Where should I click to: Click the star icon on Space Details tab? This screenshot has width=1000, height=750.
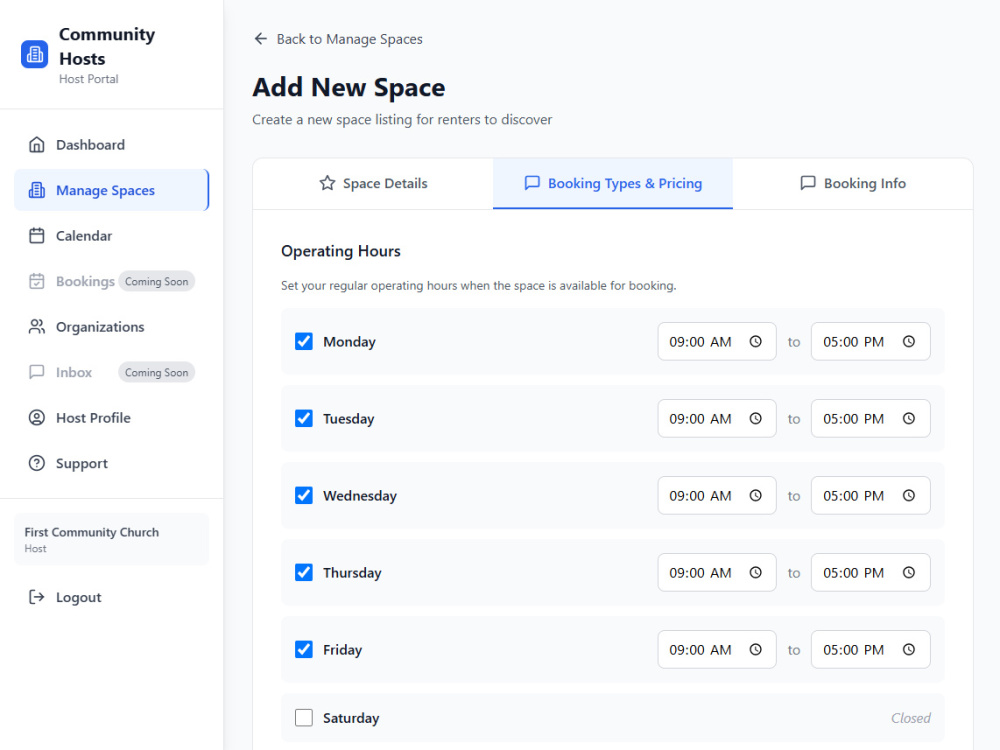tap(327, 183)
